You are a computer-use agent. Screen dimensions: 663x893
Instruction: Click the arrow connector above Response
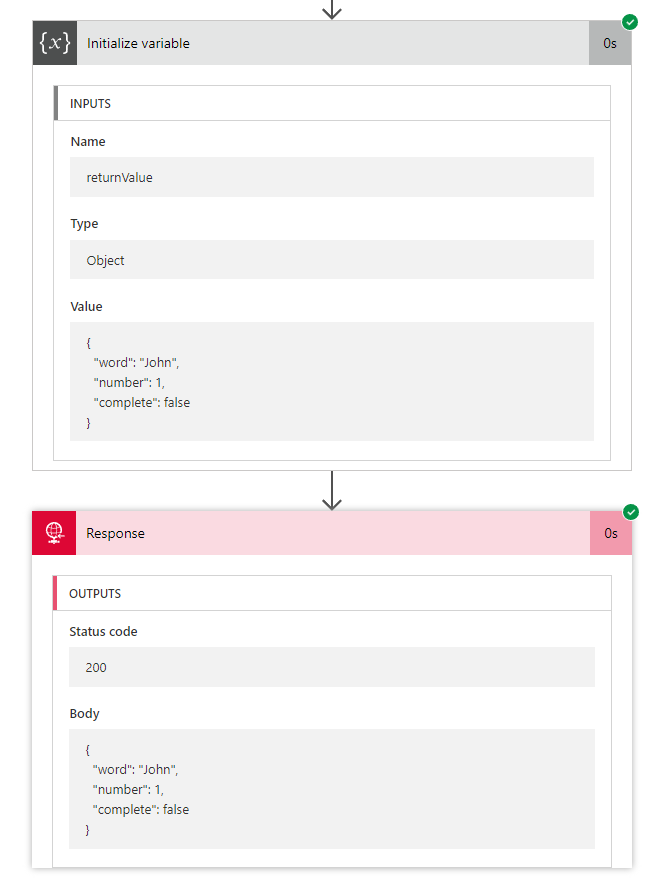[332, 490]
